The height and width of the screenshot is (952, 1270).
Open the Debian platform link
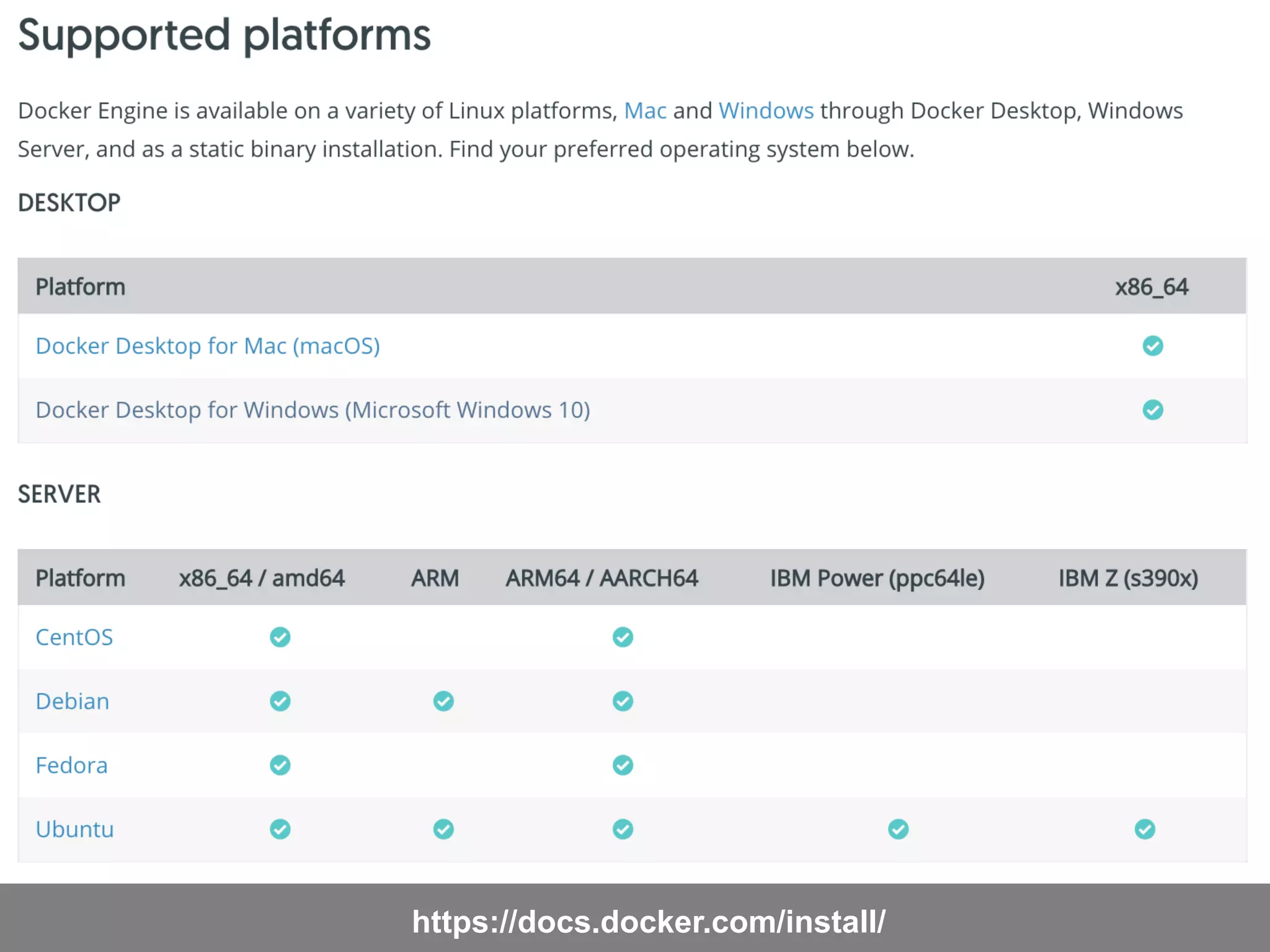(x=73, y=701)
